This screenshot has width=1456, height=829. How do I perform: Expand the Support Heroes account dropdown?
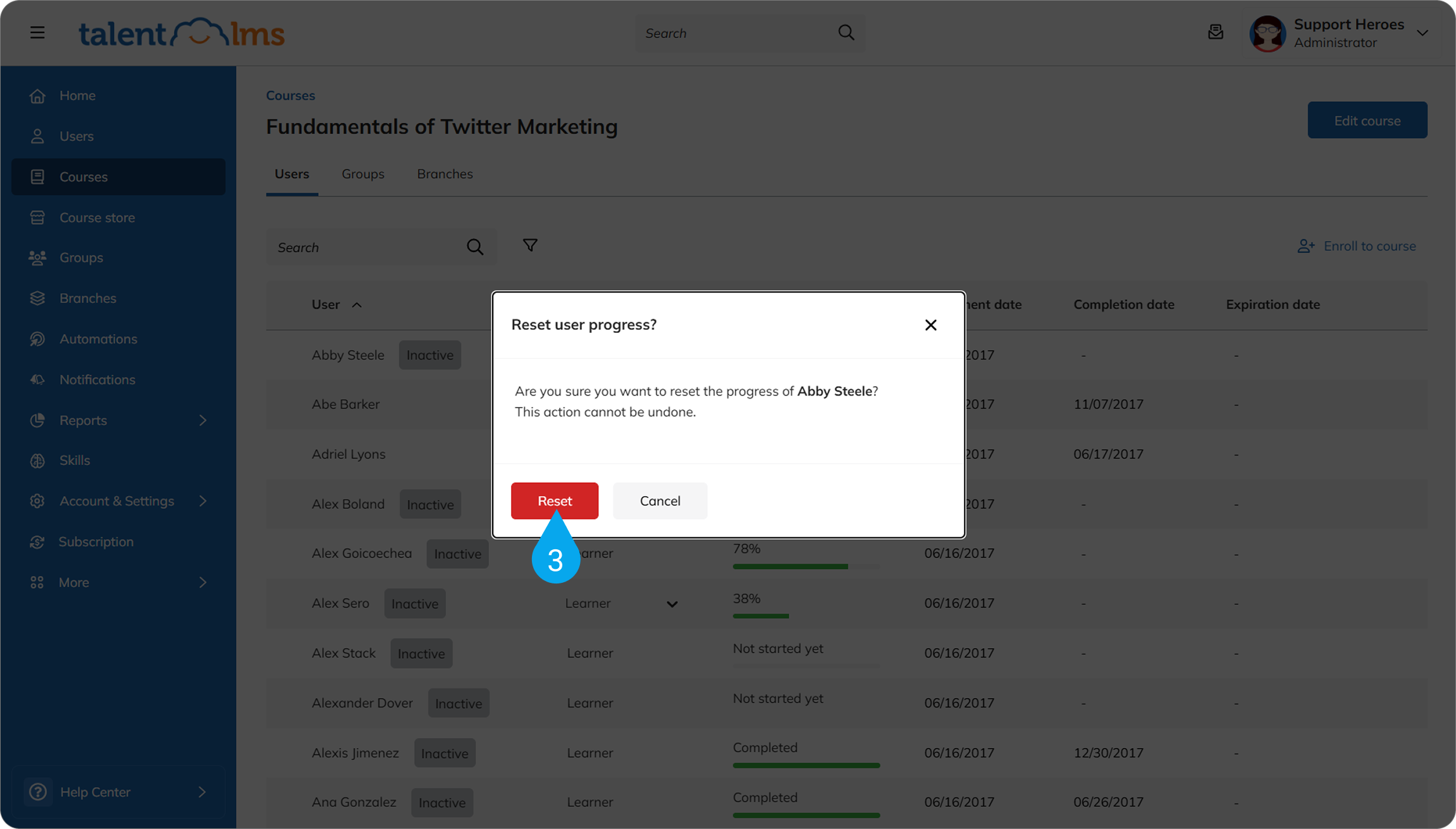click(1422, 33)
